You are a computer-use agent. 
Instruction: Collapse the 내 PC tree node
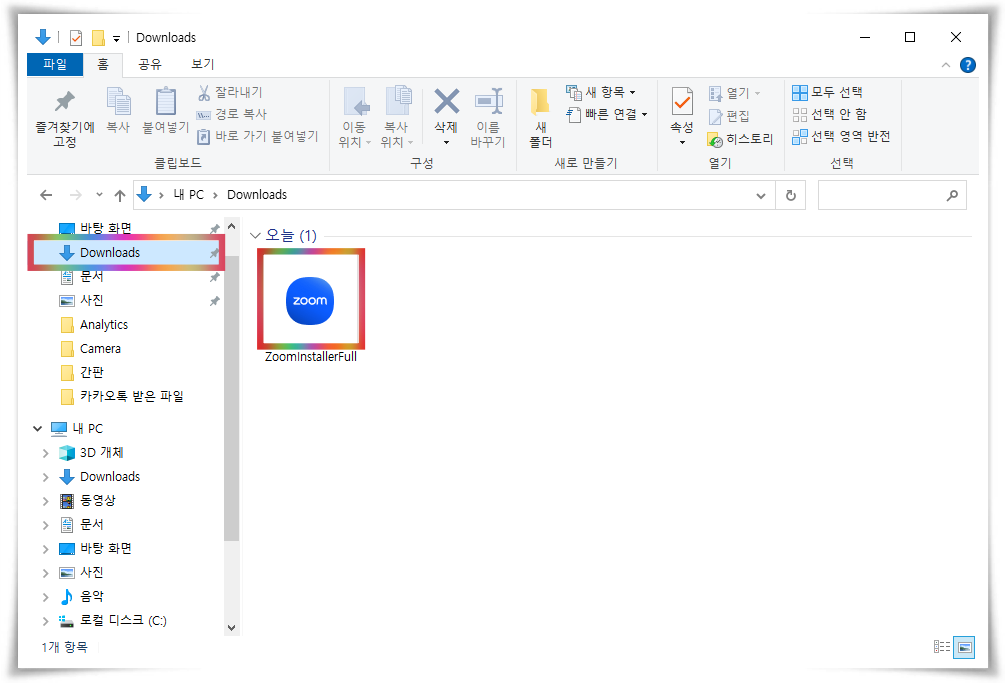(x=38, y=429)
